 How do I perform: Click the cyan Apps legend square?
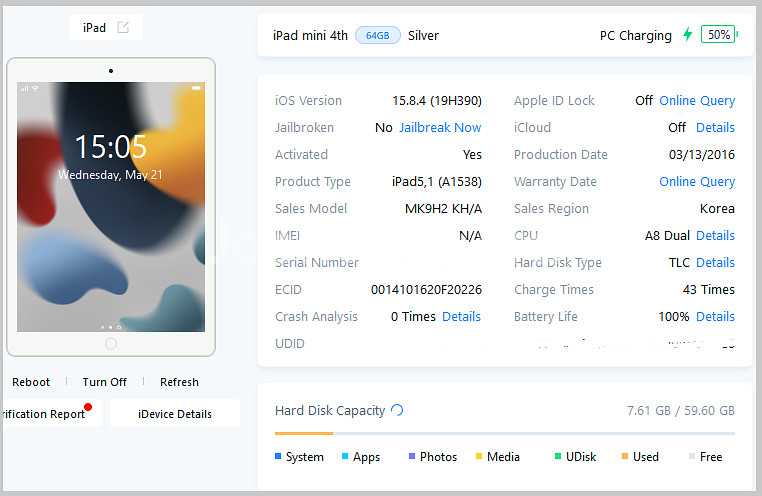(x=345, y=456)
